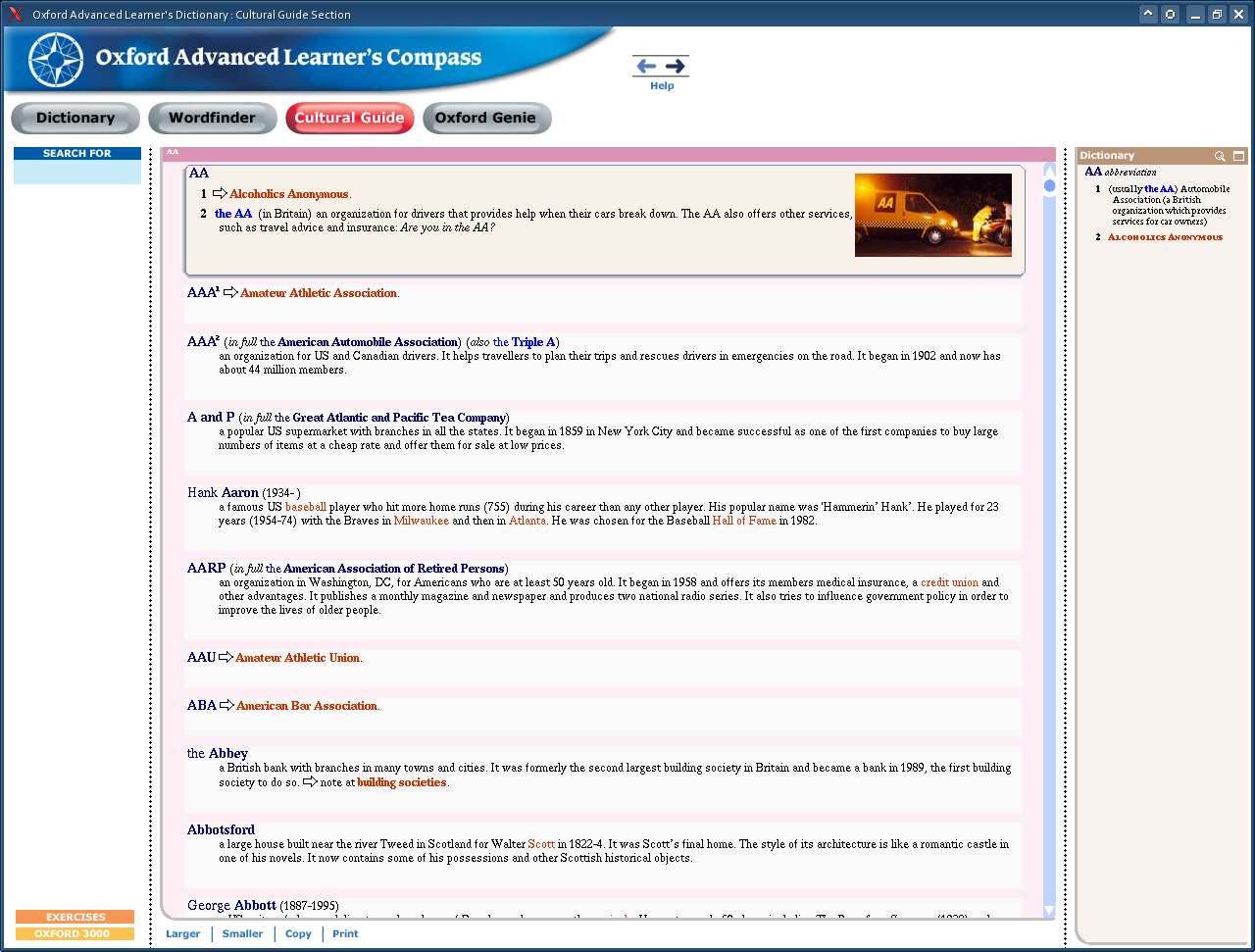
Task: Open the red X application icon in the title bar
Action: pyautogui.click(x=16, y=14)
